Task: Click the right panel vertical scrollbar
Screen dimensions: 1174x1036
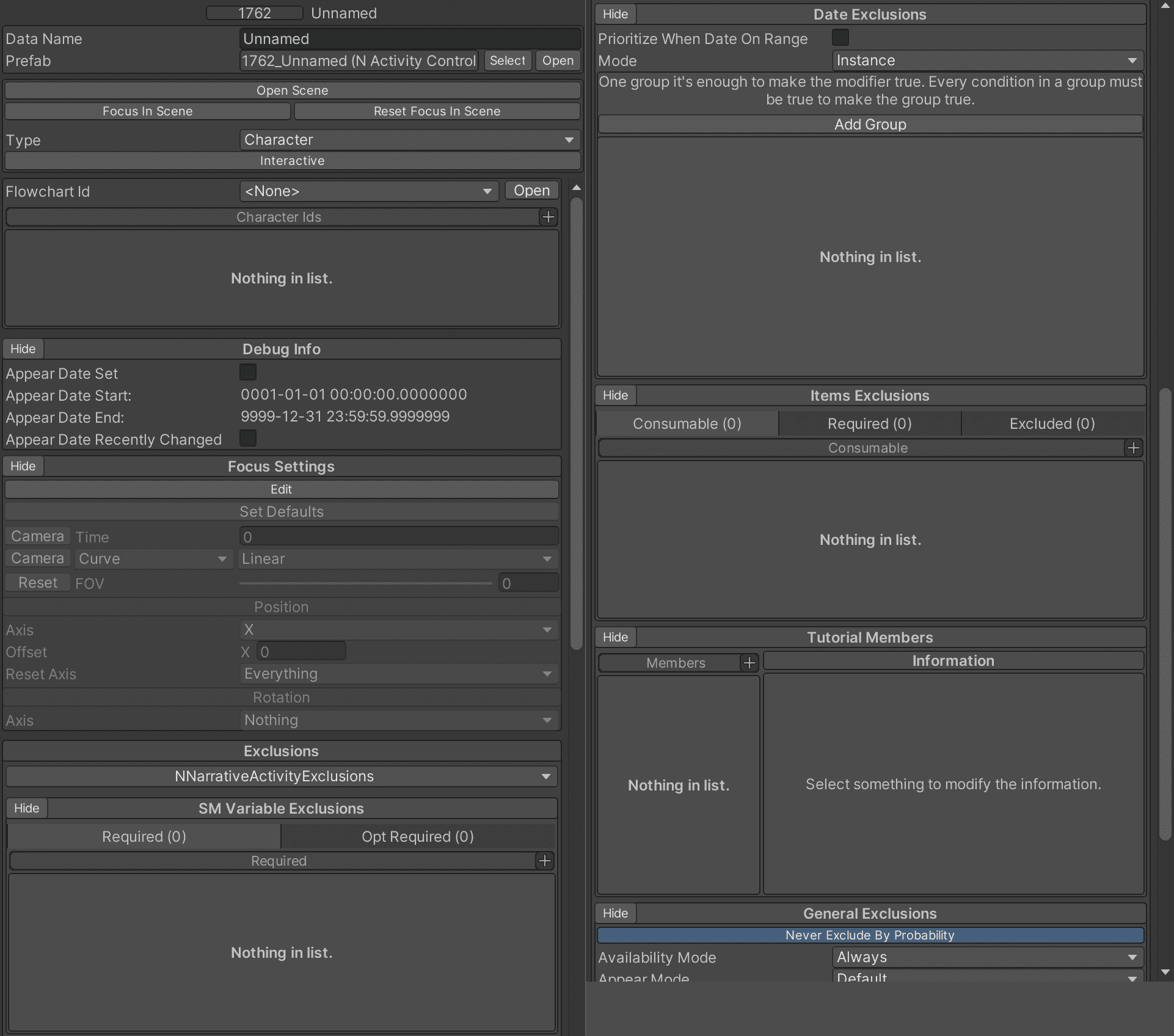Action: (1165, 613)
